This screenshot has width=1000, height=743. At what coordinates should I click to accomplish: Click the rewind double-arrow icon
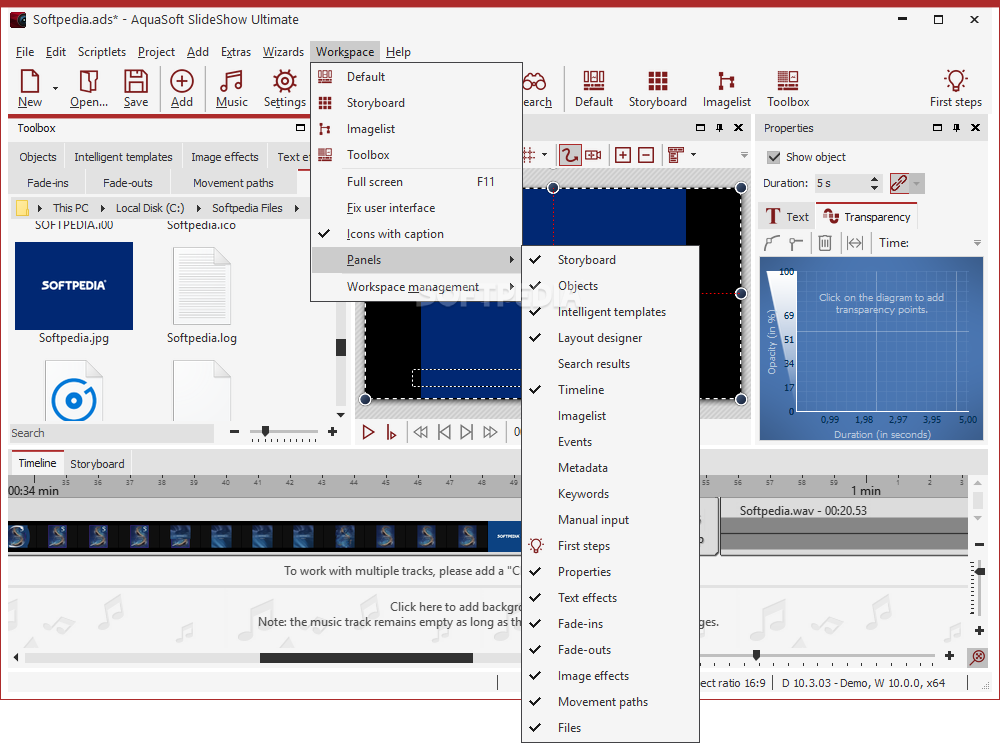click(420, 432)
